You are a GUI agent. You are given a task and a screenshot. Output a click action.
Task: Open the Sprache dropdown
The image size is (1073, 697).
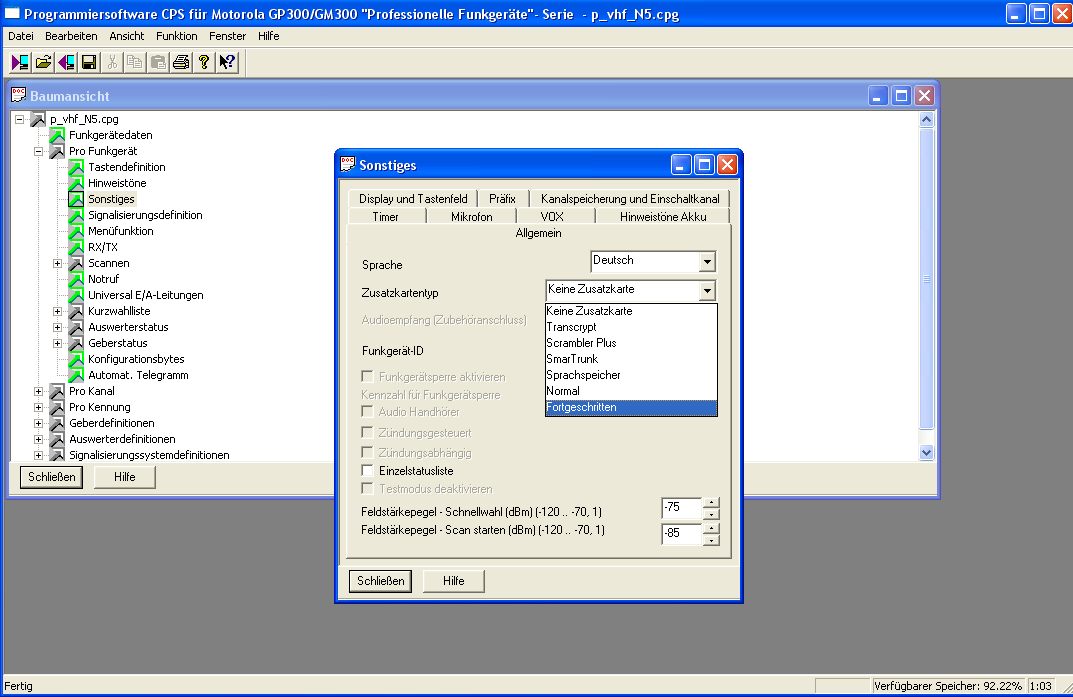pos(707,262)
